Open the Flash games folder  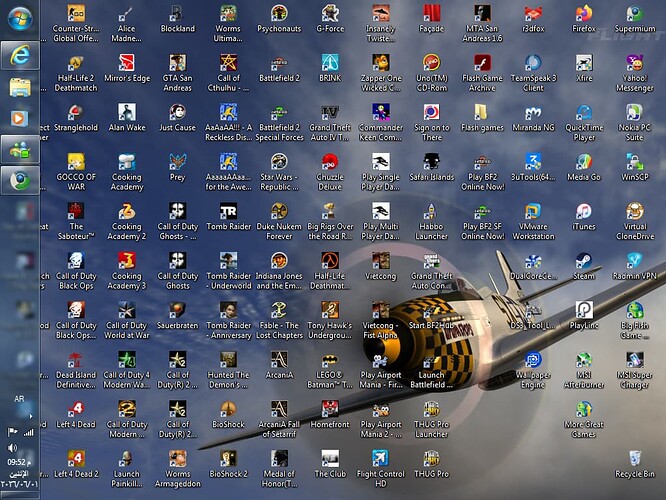(482, 118)
